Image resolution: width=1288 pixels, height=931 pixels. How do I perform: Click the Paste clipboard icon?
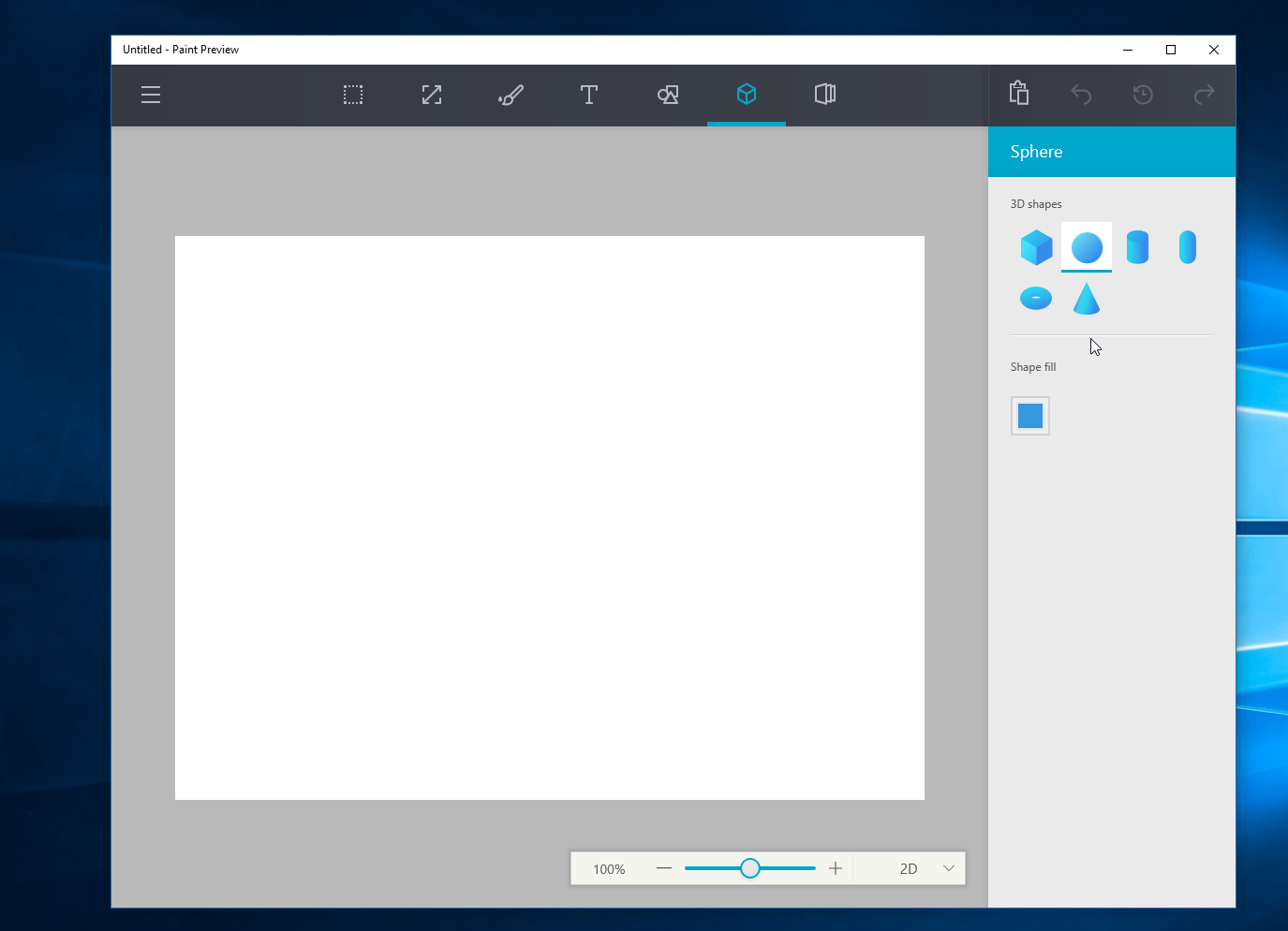pos(1019,94)
